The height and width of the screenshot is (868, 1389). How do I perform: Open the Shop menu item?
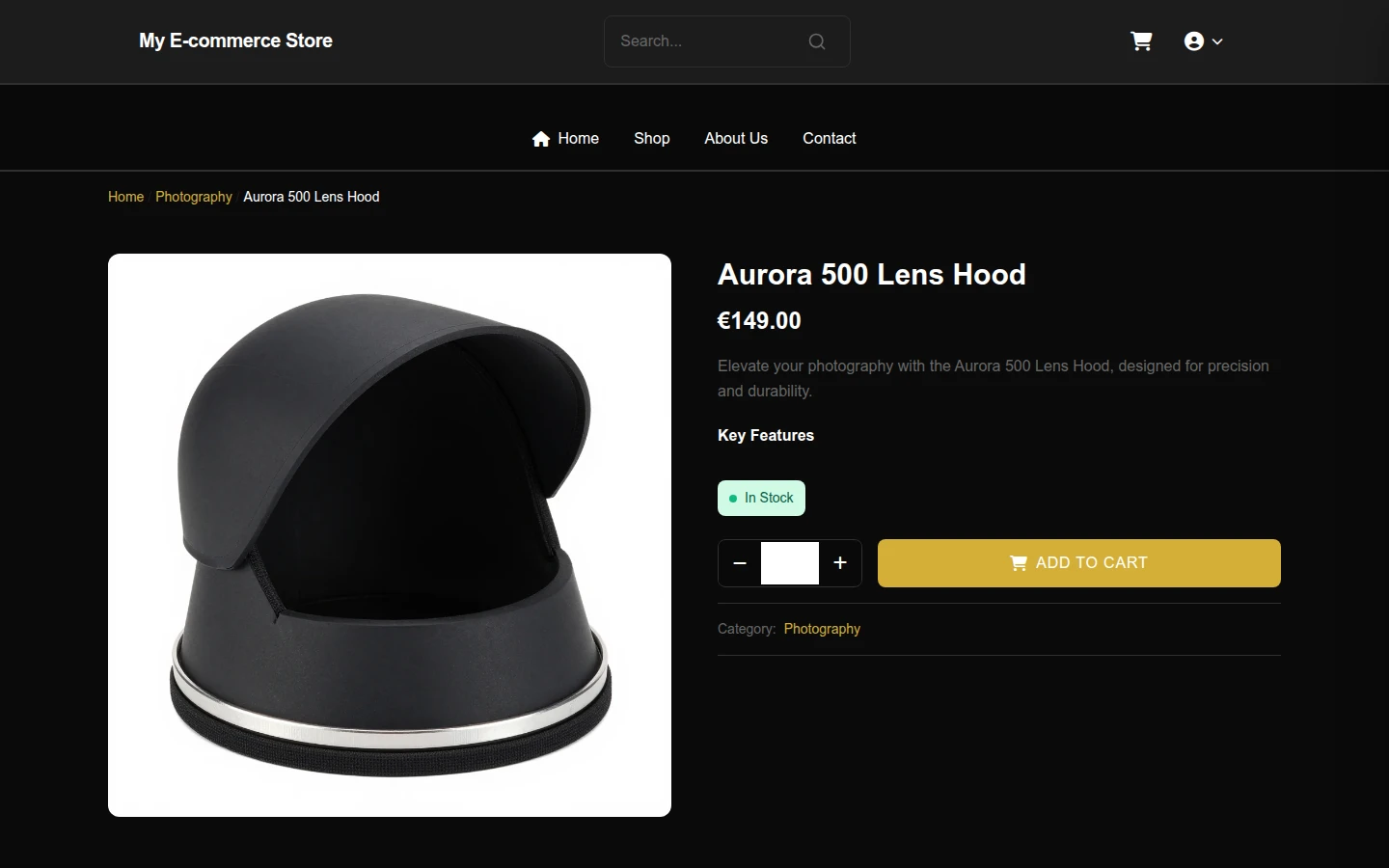652,139
